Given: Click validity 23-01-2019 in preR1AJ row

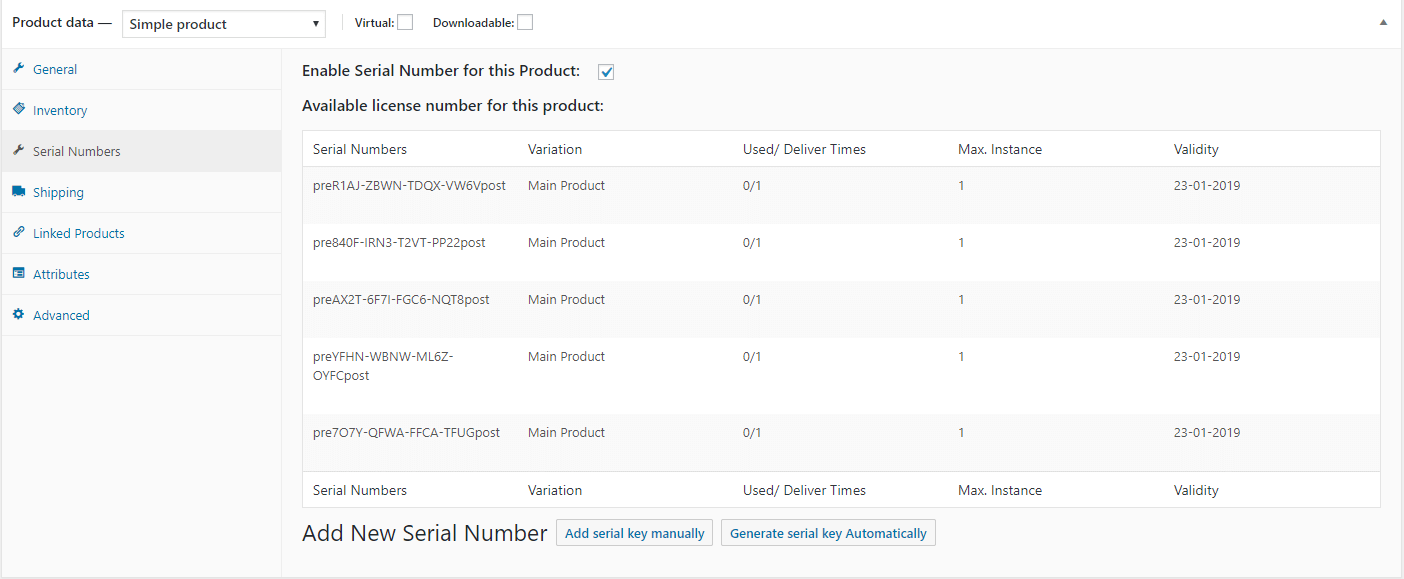Looking at the screenshot, I should (x=1207, y=185).
